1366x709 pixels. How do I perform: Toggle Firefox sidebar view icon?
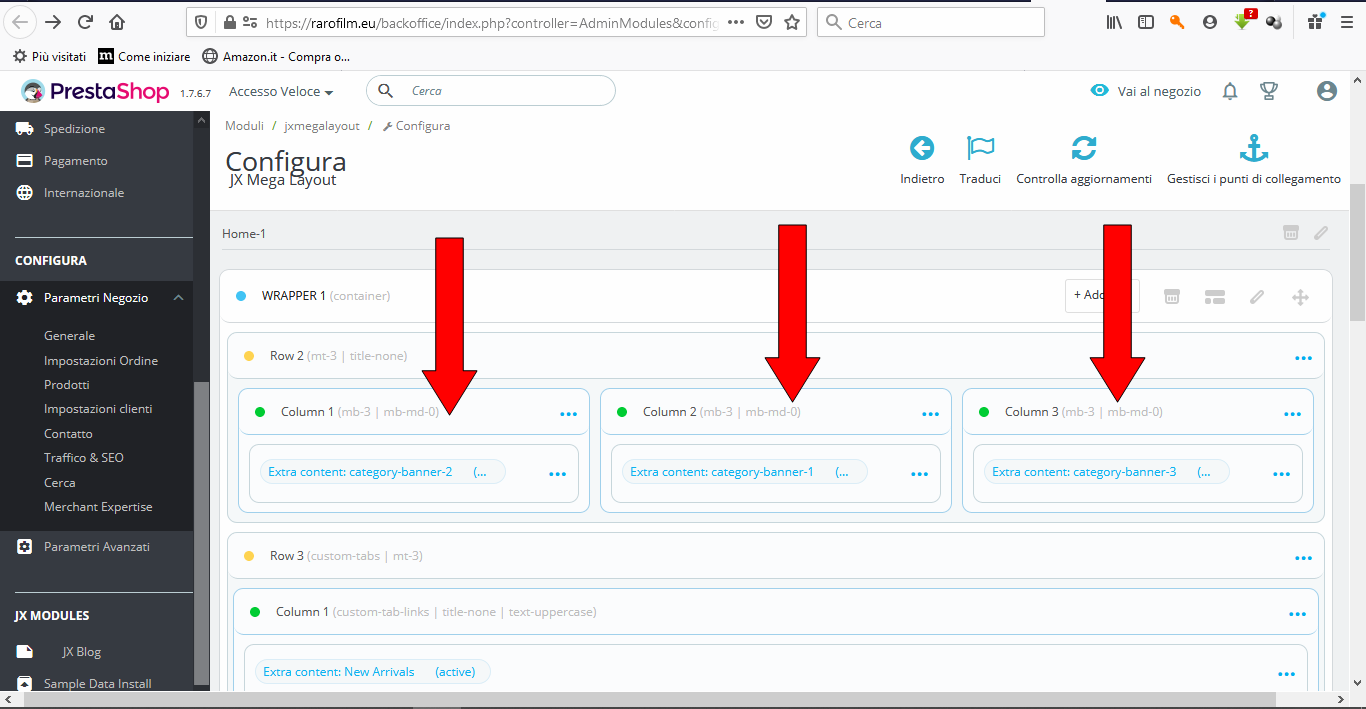coord(1146,22)
